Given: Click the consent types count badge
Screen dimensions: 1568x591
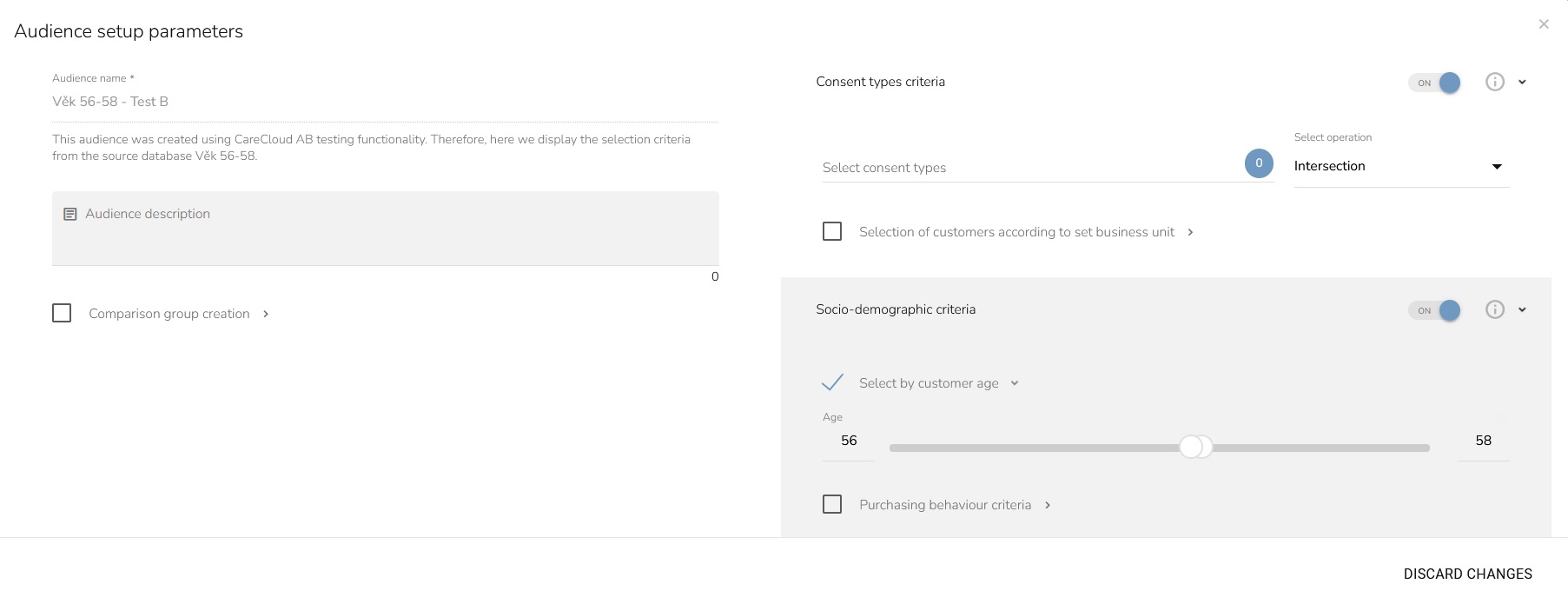Looking at the screenshot, I should [x=1258, y=163].
